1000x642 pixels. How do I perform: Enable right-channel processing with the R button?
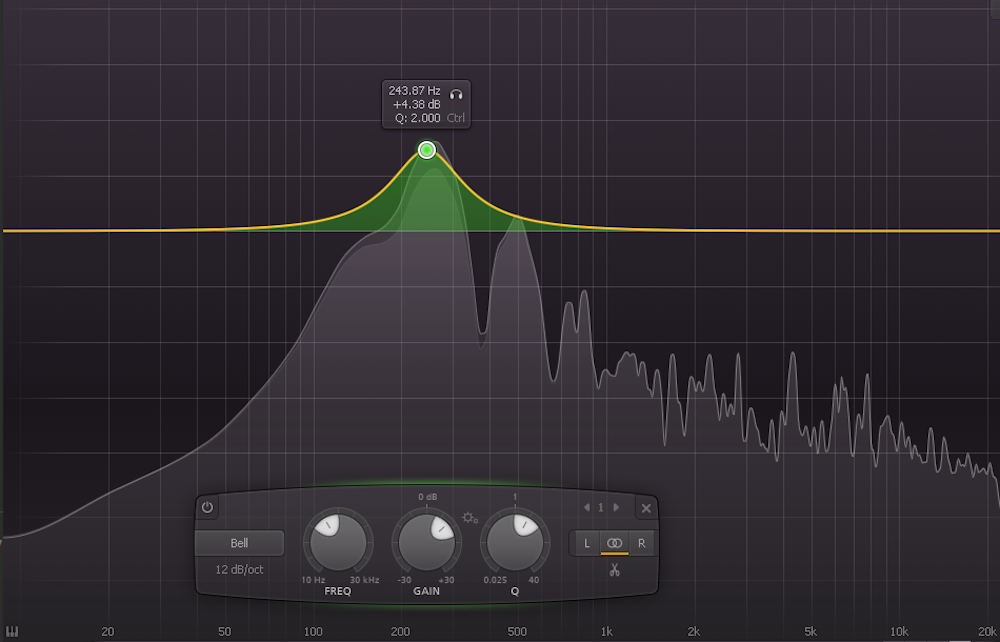(641, 543)
